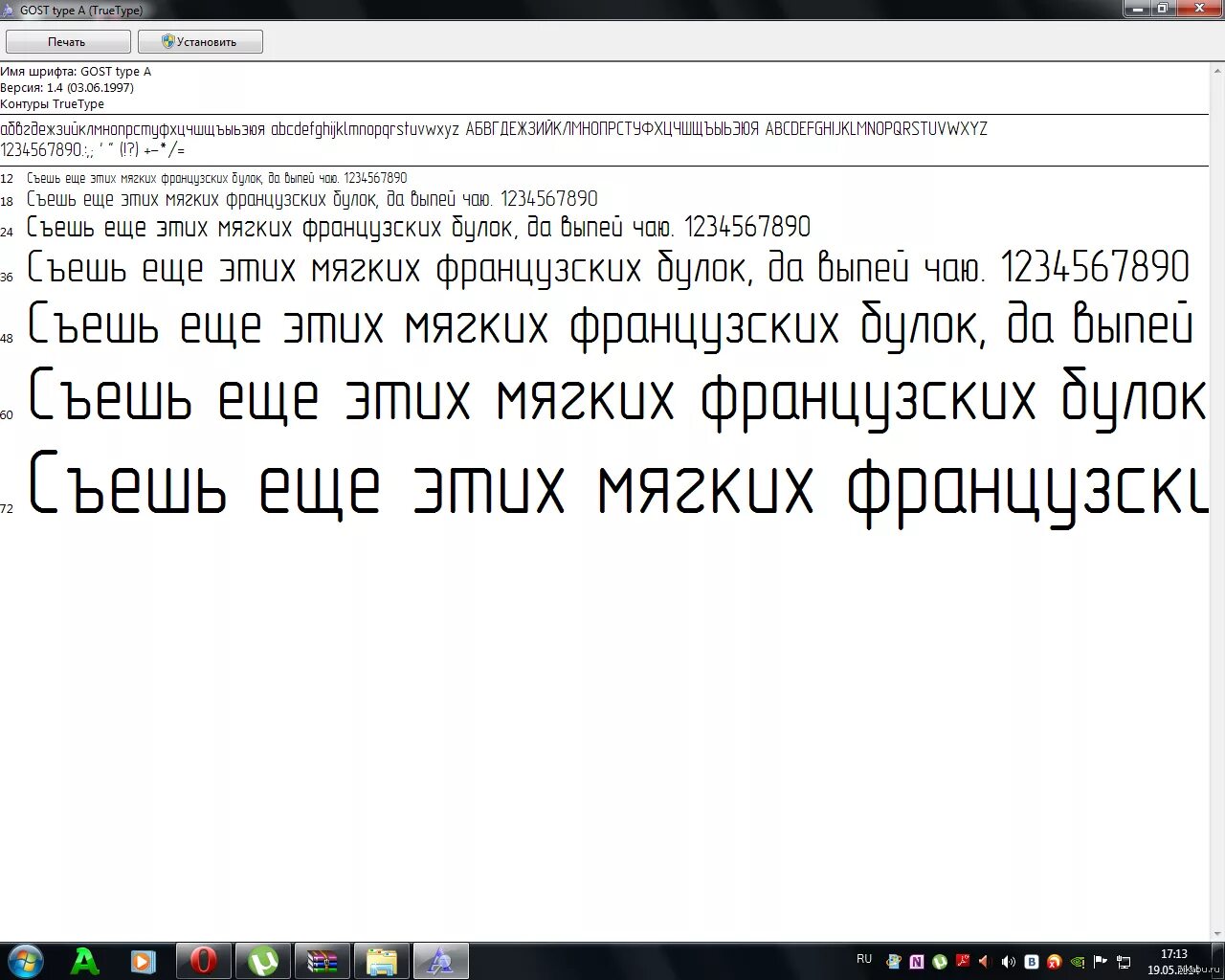Click the size 72 sample label
Viewport: 1225px width, 980px height.
click(7, 508)
